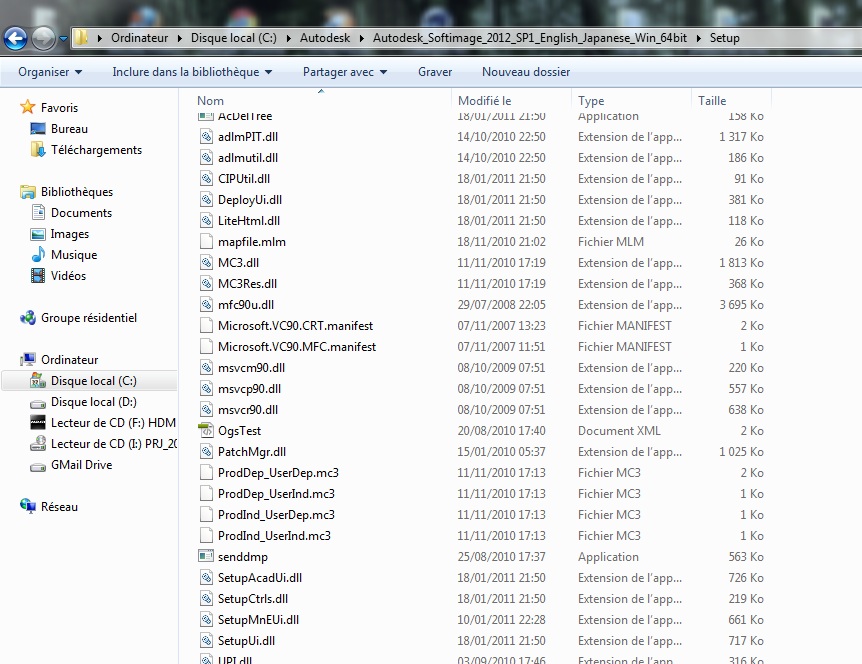Sort by Modifié le column header

pos(484,101)
